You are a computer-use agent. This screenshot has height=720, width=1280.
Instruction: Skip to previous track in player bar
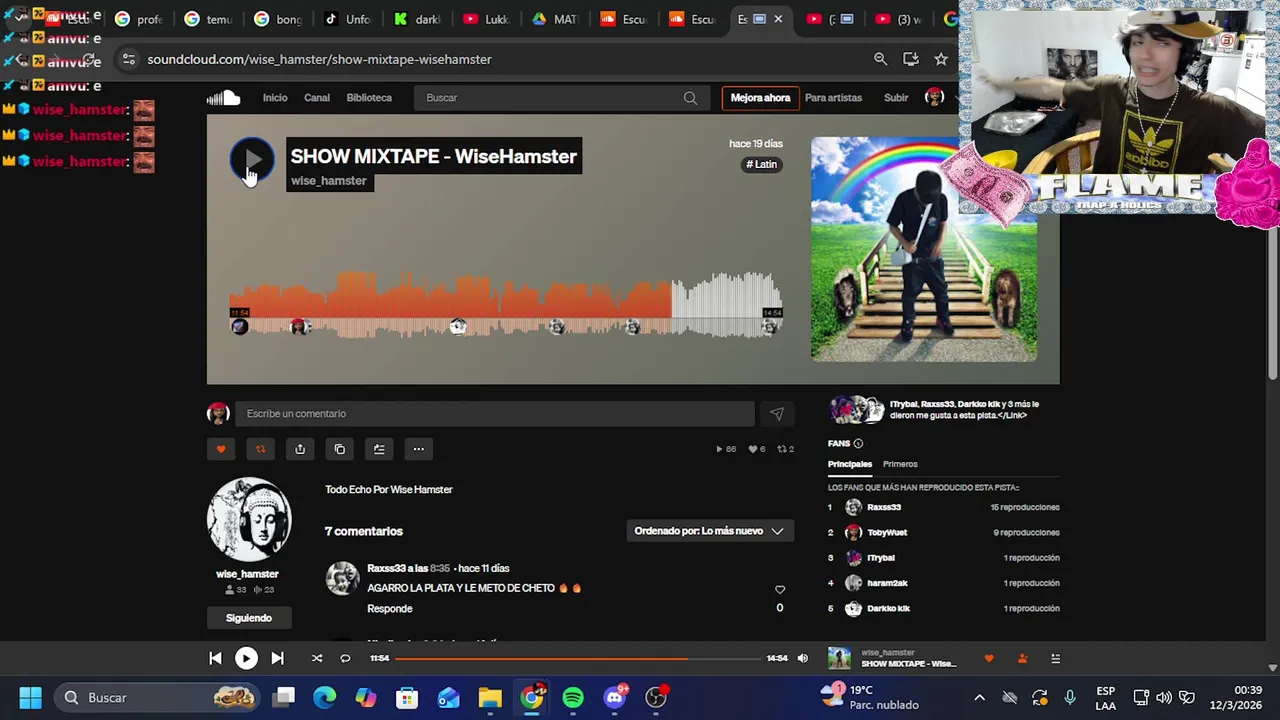pyautogui.click(x=215, y=658)
